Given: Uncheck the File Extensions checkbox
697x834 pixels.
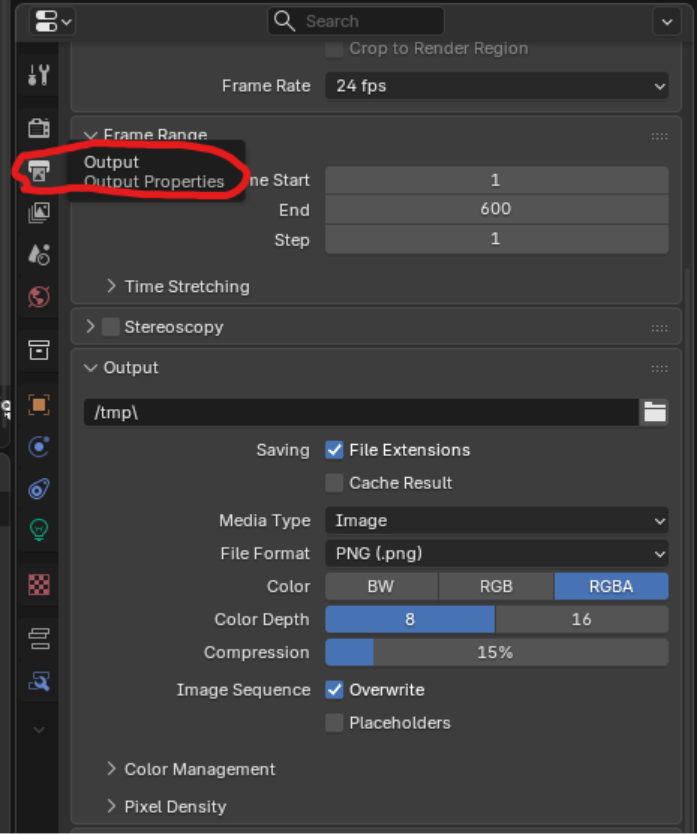Looking at the screenshot, I should (x=334, y=450).
